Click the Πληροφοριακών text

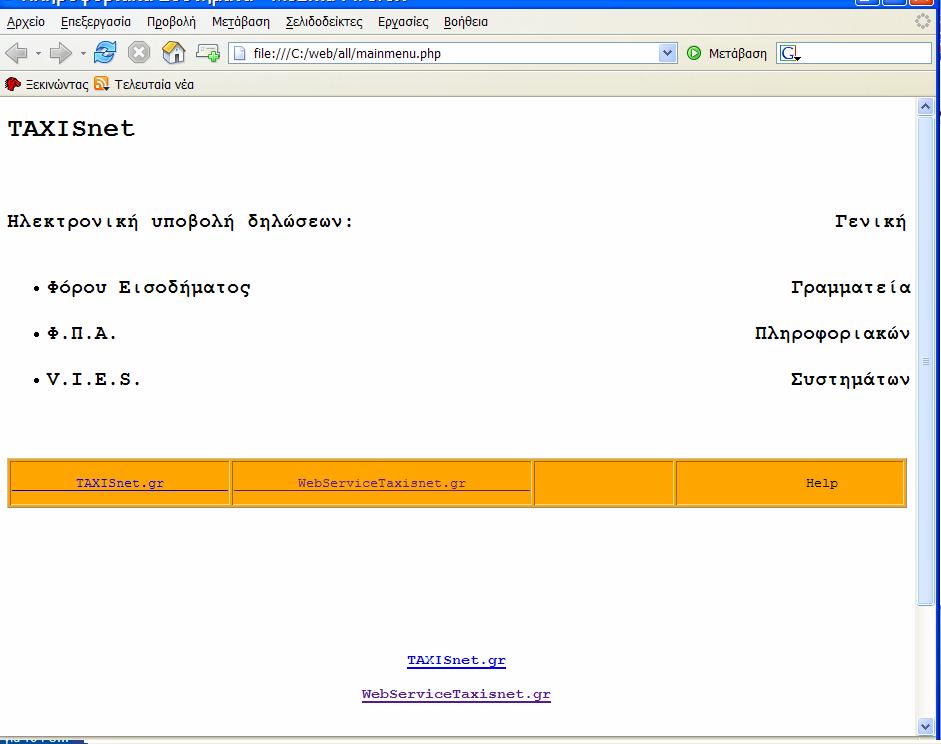[x=832, y=334]
